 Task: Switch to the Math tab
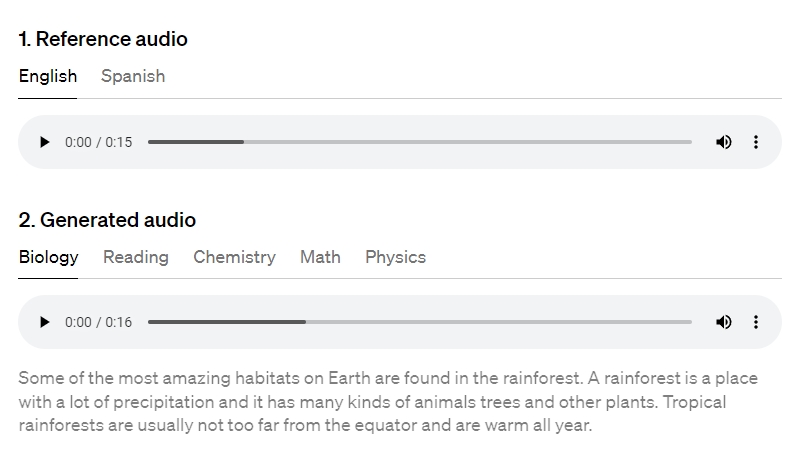(x=320, y=257)
